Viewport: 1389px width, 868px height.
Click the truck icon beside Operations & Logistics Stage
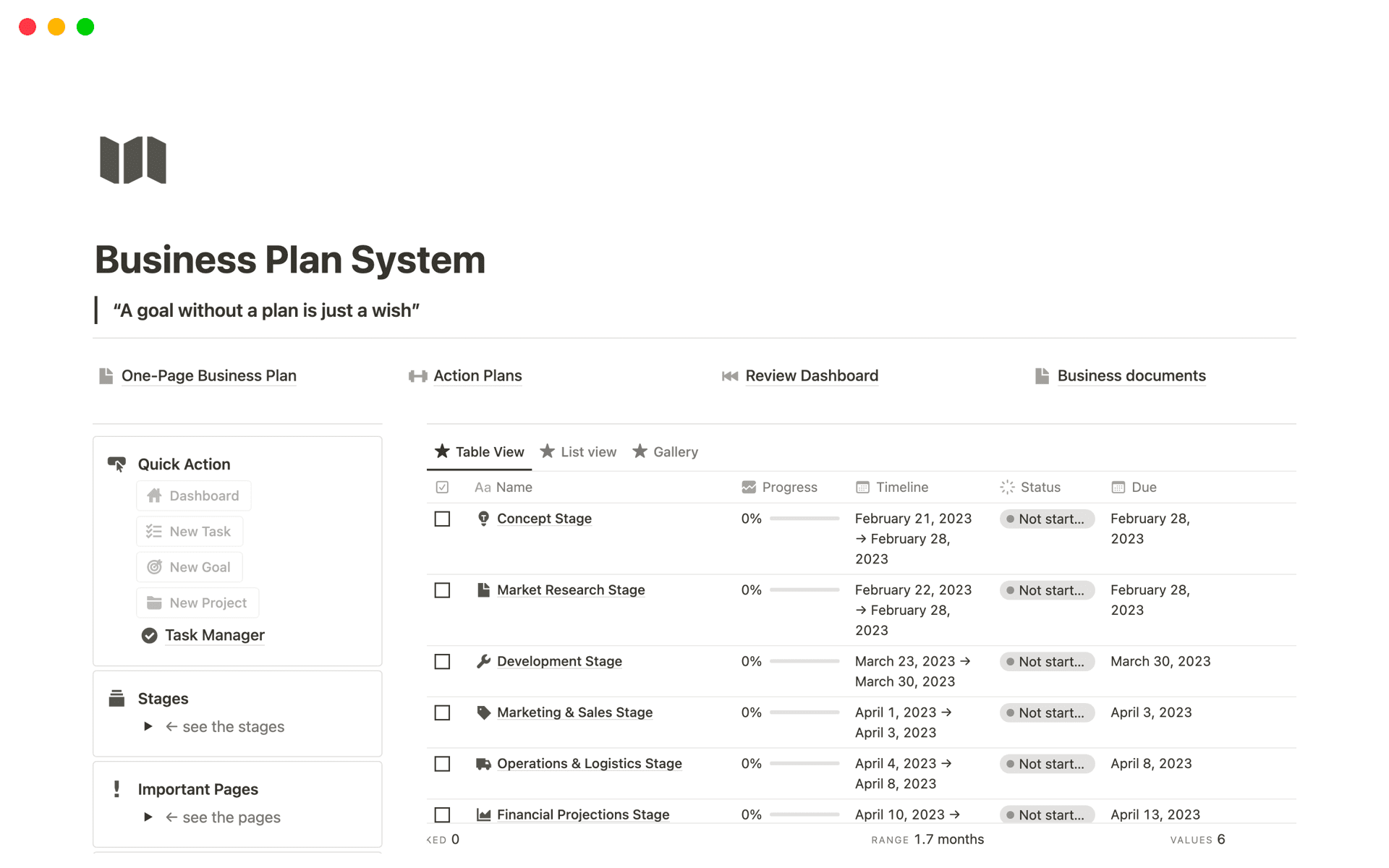[x=483, y=763]
